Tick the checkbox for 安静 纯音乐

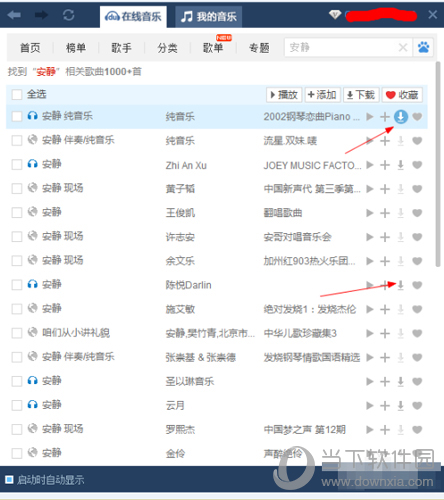pos(17,116)
